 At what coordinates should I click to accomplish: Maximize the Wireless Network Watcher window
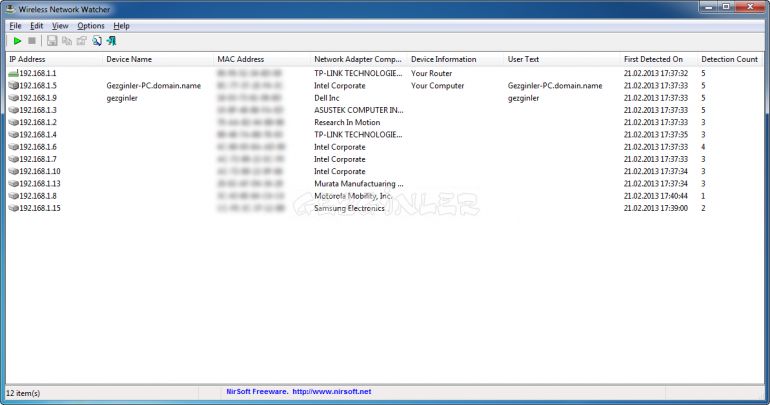pyautogui.click(x=726, y=7)
